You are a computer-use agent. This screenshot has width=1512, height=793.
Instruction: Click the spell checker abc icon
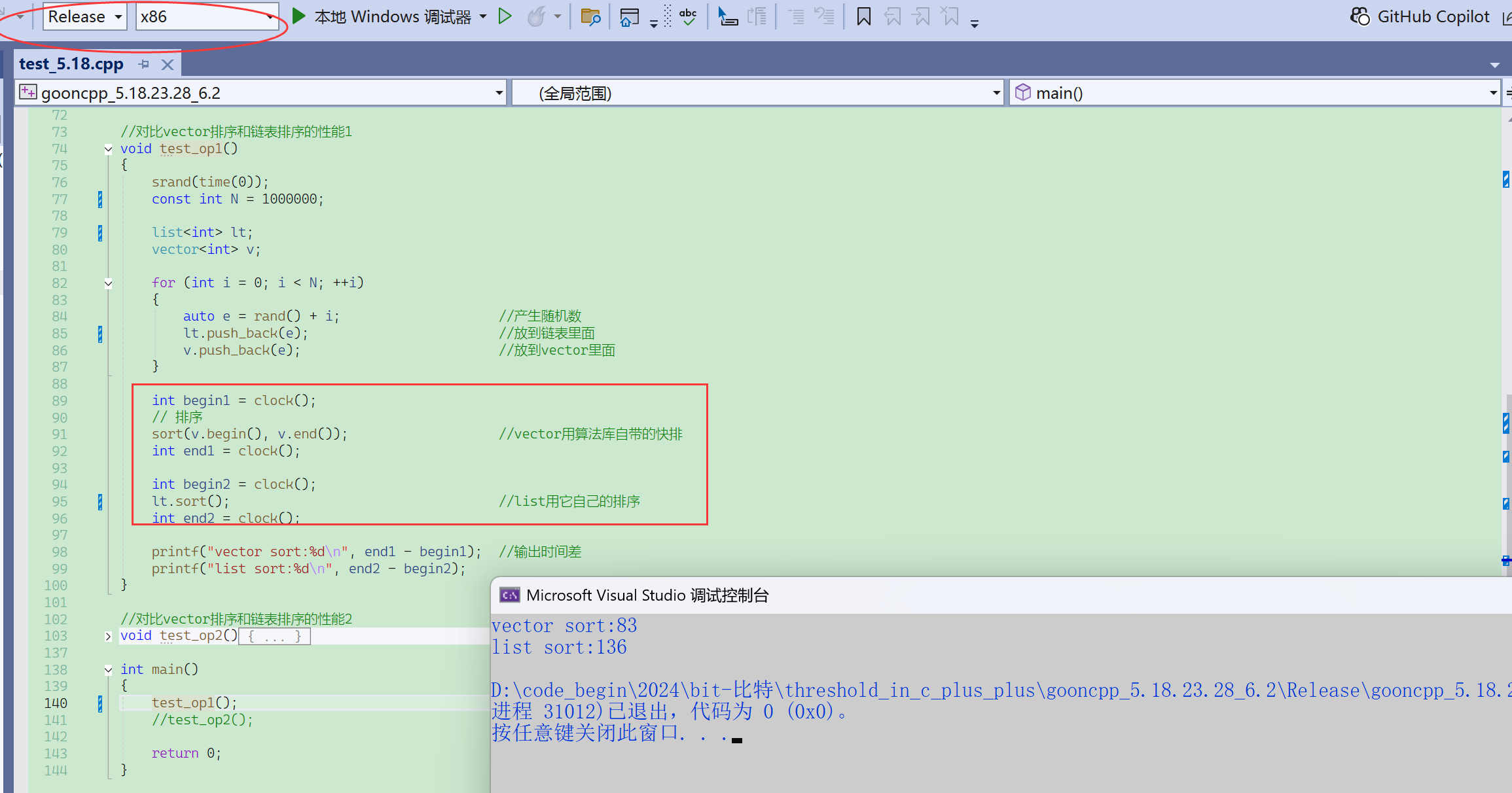(x=688, y=16)
